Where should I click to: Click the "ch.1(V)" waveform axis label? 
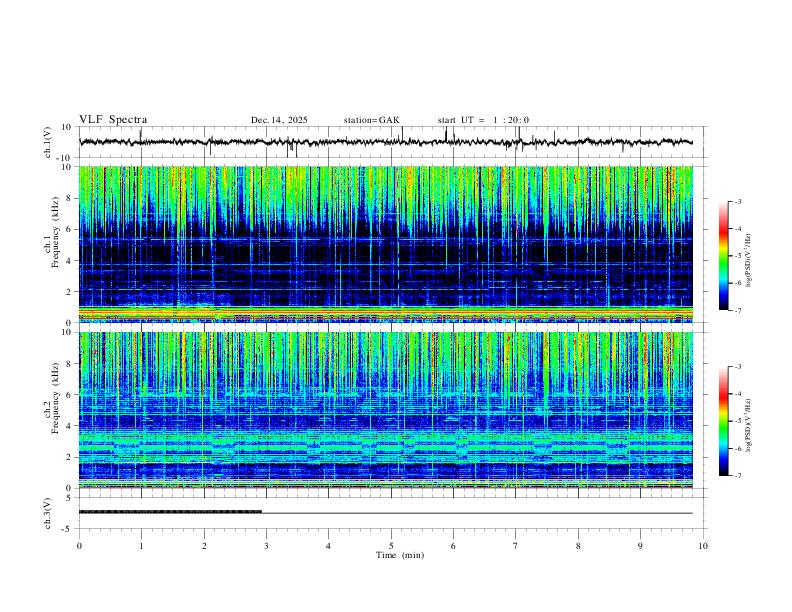pos(48,142)
